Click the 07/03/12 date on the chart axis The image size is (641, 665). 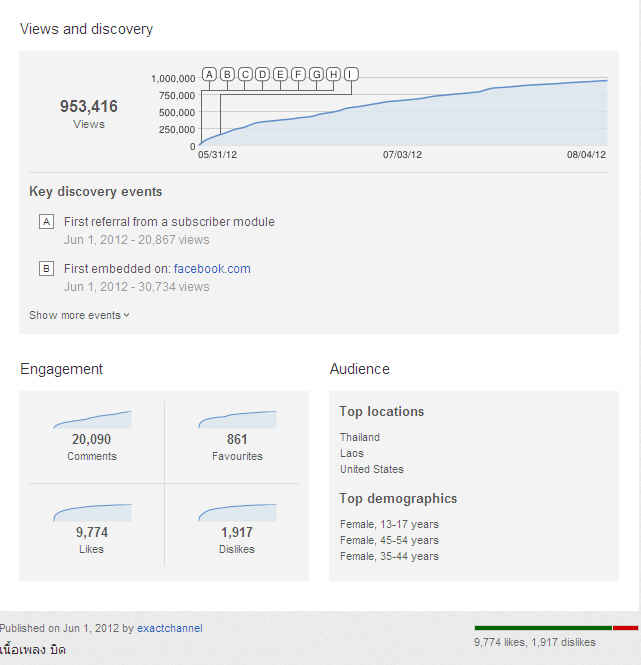point(403,154)
